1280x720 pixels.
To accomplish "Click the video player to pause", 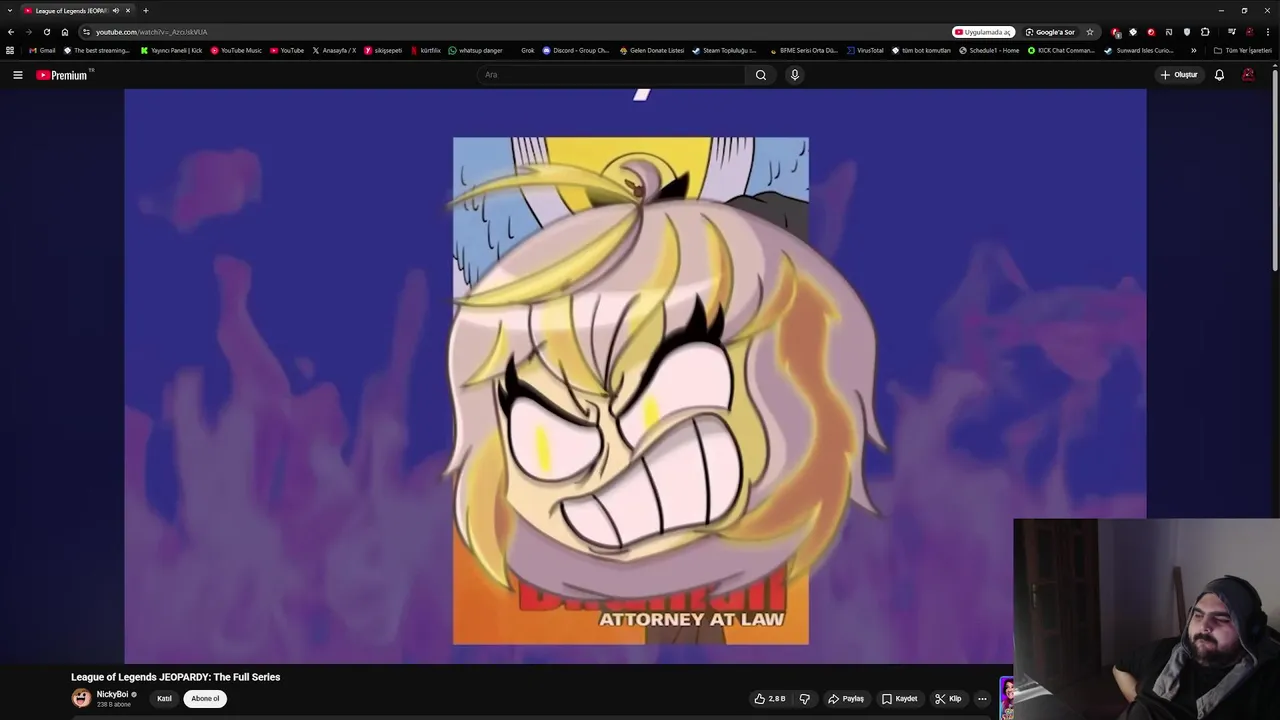I will [635, 376].
